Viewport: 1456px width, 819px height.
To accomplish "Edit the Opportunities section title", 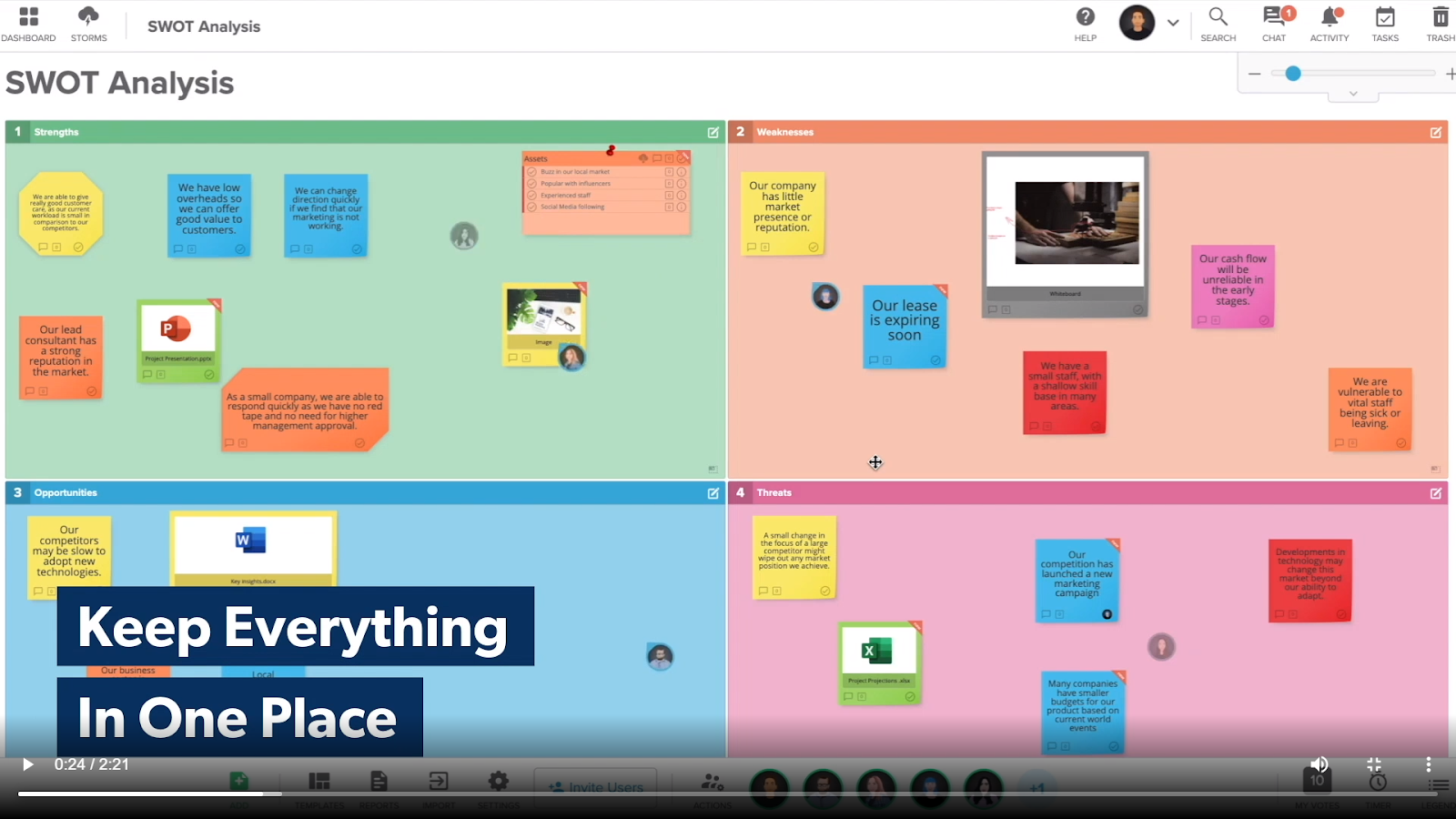I will 713,493.
